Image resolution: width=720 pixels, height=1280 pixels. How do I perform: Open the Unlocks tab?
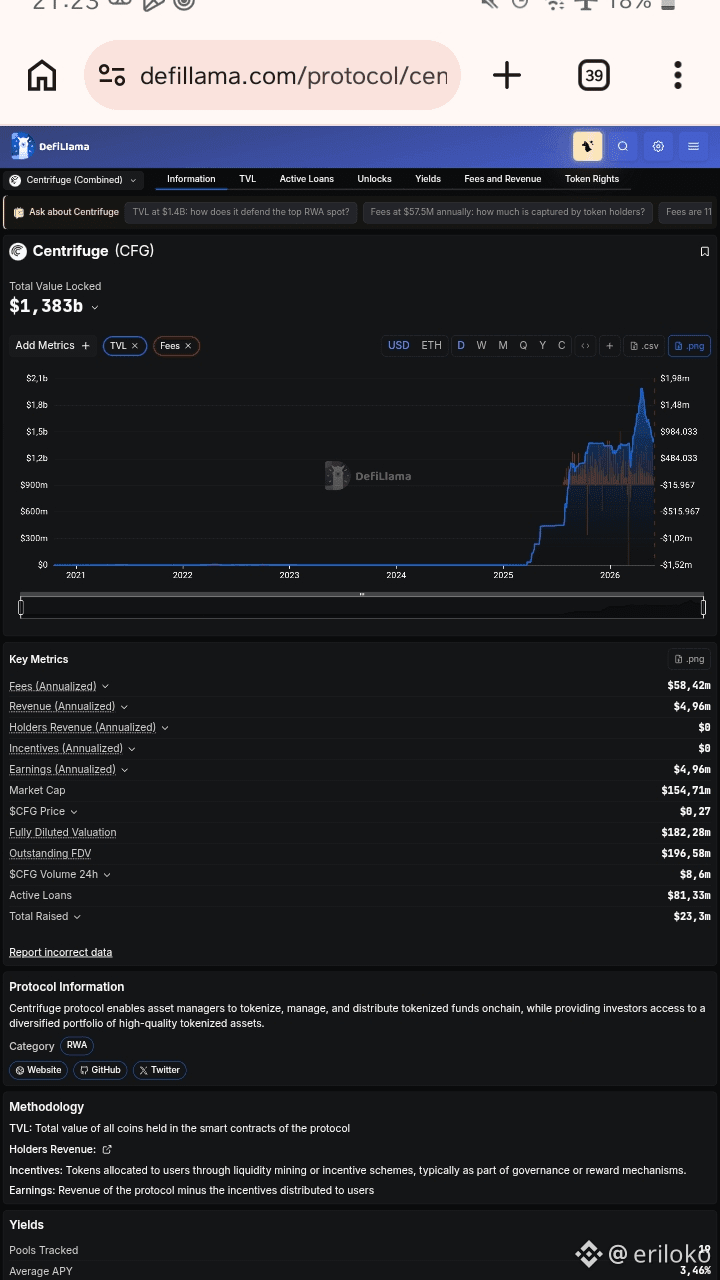click(374, 179)
